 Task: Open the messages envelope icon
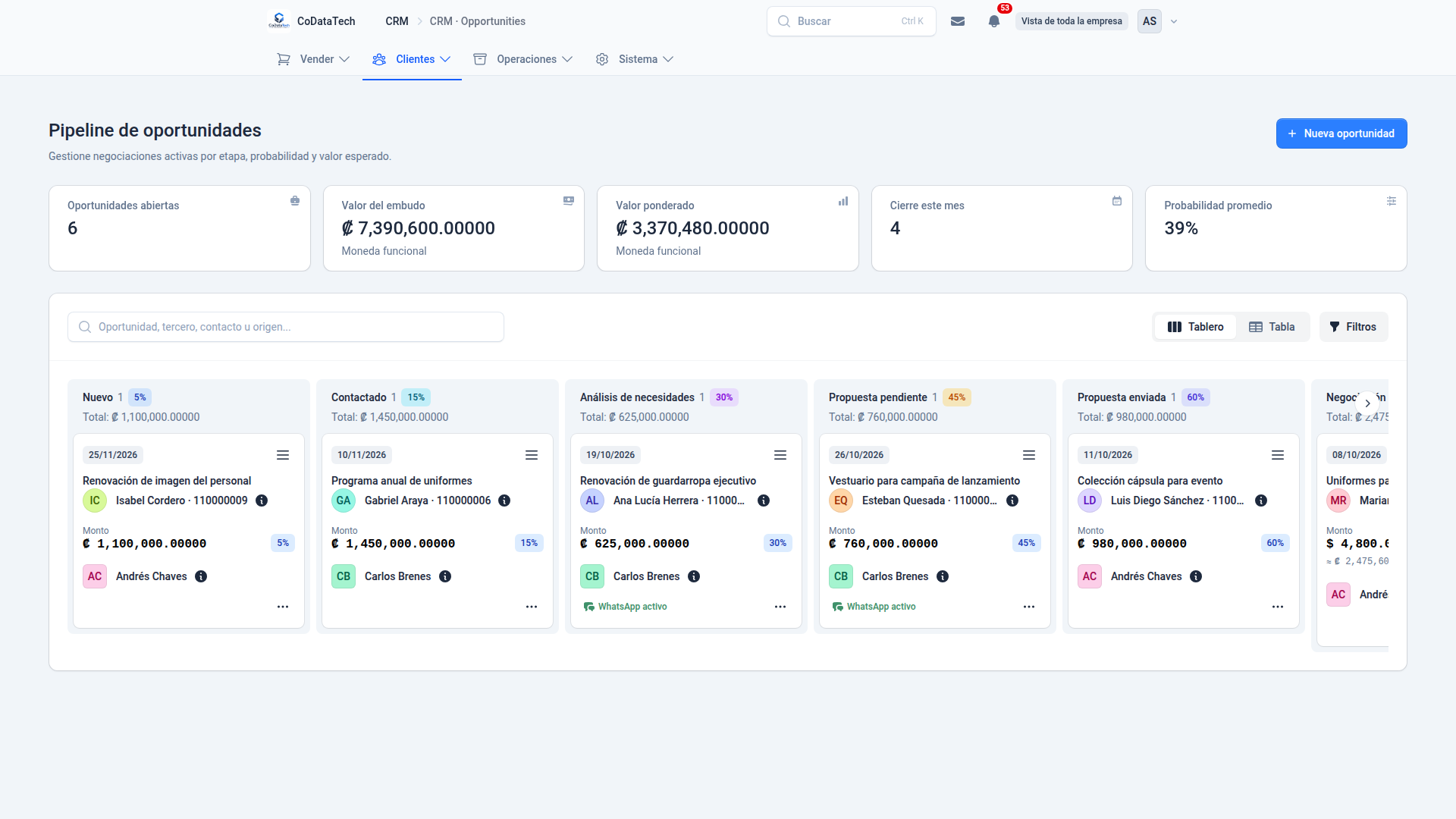point(958,21)
